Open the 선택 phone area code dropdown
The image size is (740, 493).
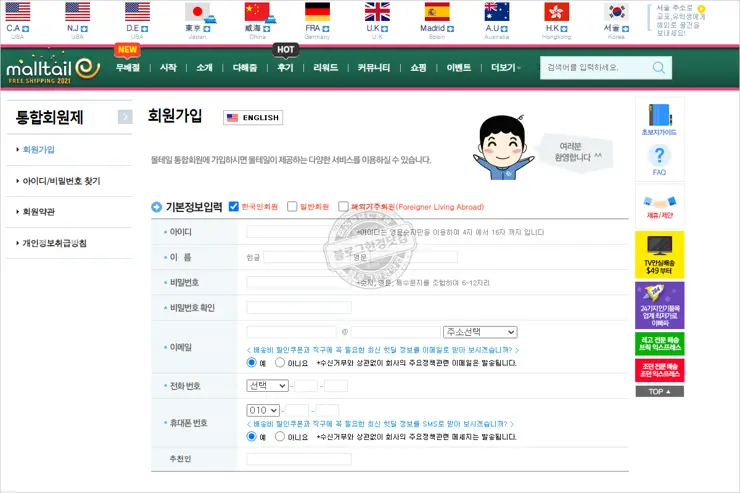tap(267, 385)
